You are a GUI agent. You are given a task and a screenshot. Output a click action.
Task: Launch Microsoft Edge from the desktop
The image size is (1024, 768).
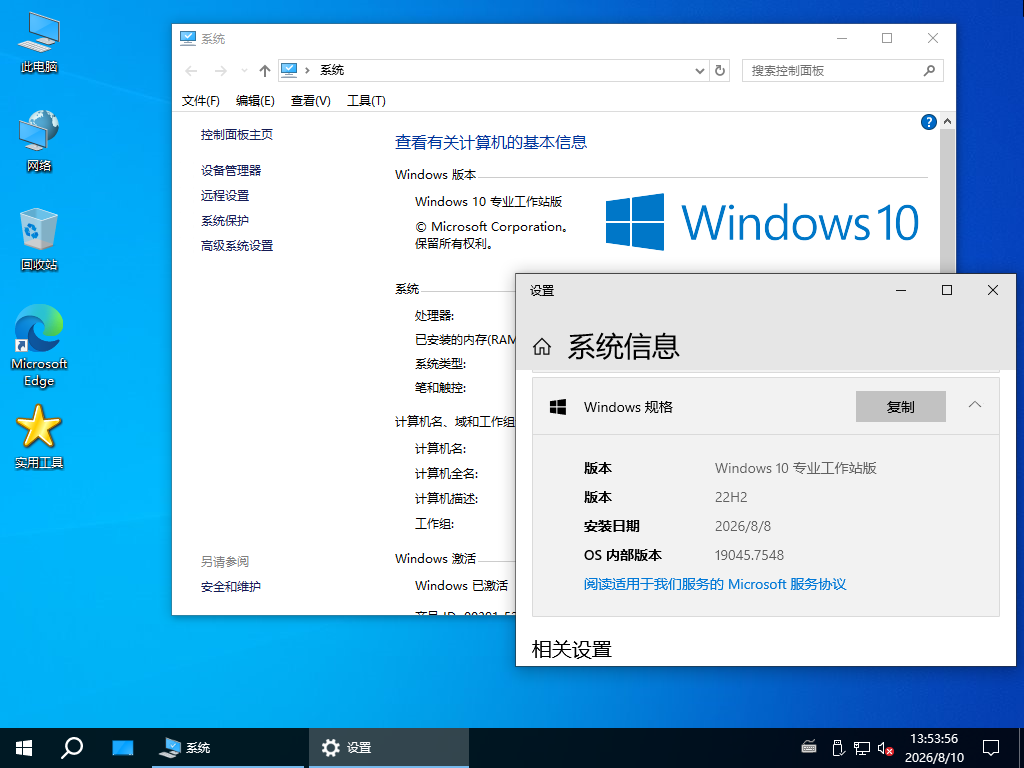pos(39,346)
